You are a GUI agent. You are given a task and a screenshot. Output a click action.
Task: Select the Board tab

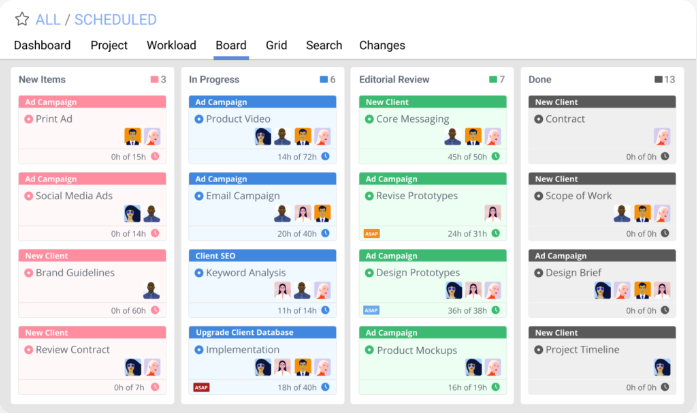click(x=231, y=45)
